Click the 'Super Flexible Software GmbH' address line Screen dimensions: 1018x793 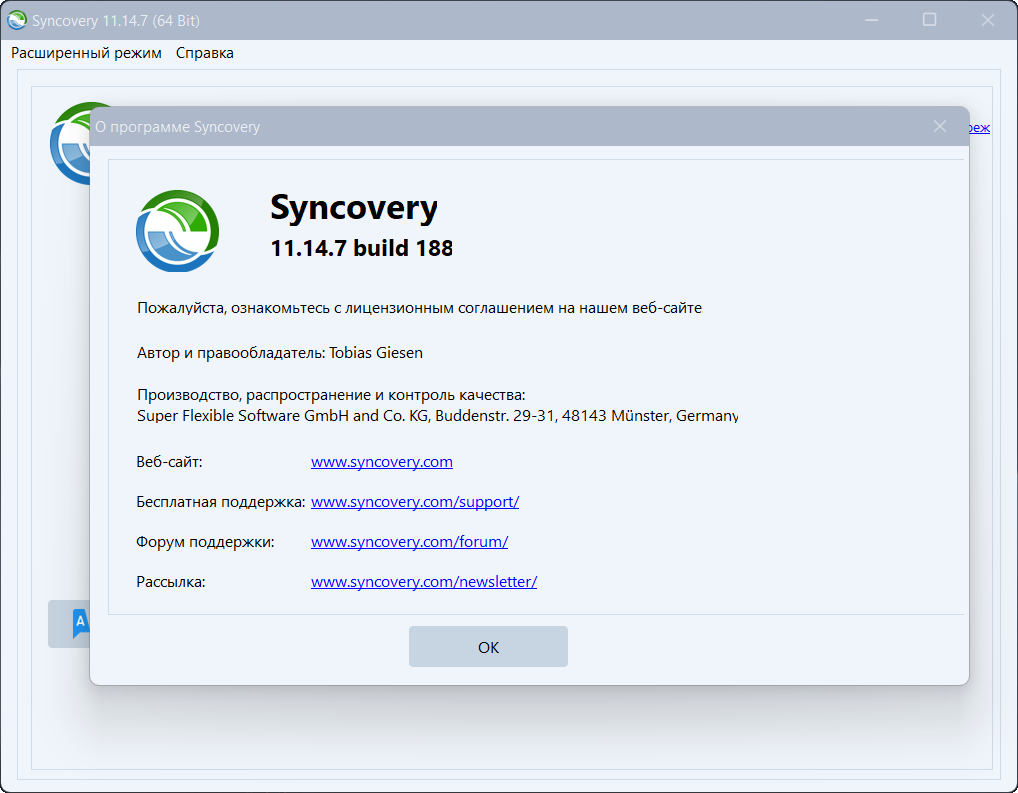pyautogui.click(x=438, y=416)
